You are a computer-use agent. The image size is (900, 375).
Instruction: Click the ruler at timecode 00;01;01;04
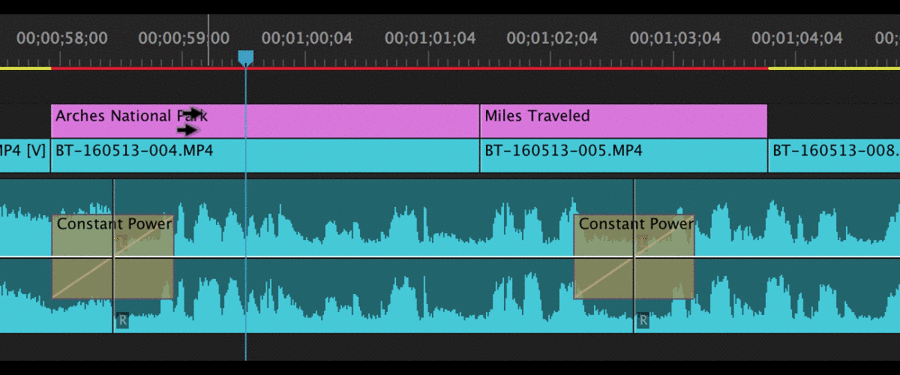[430, 38]
